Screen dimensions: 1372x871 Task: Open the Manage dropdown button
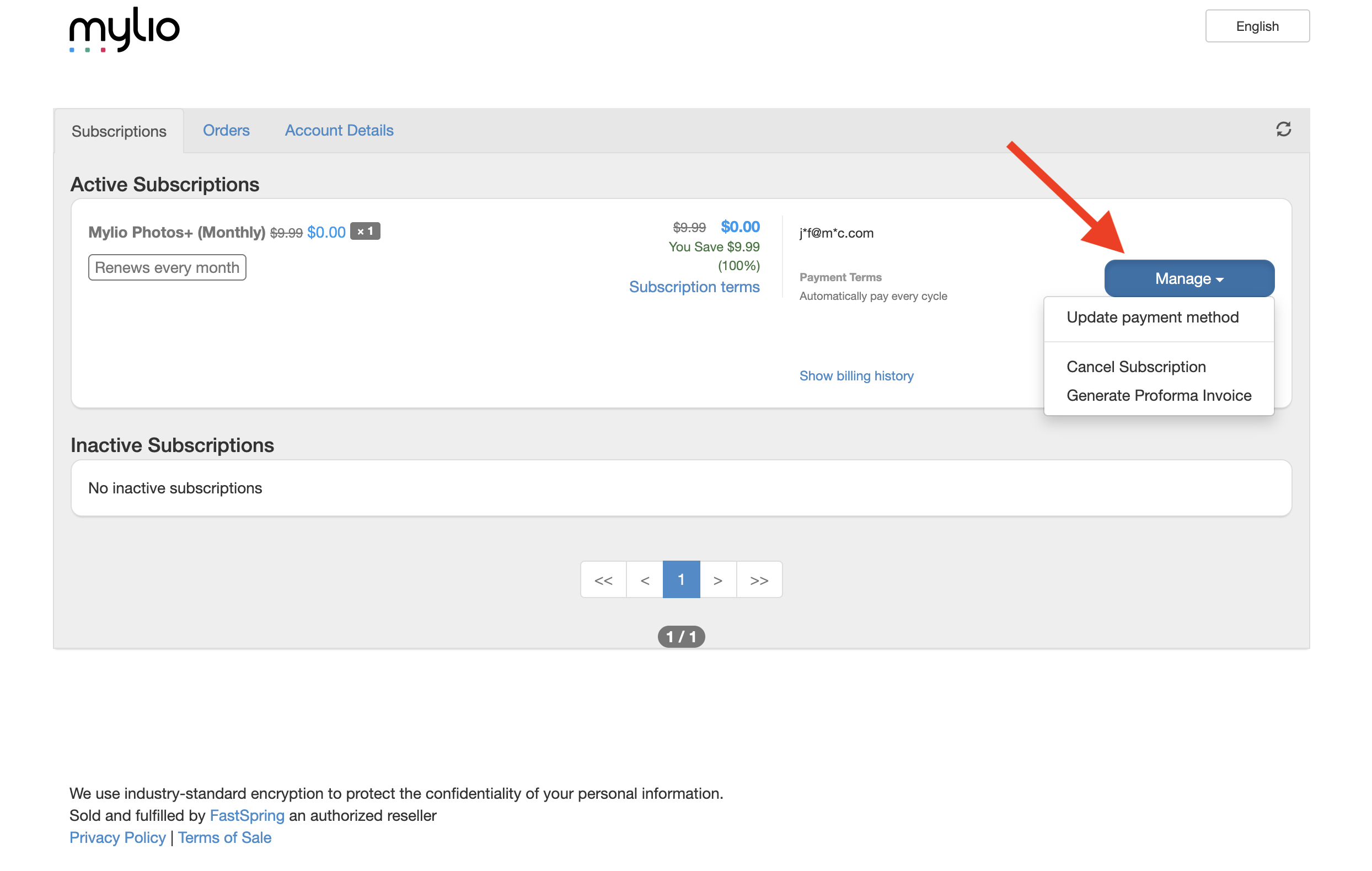(x=1188, y=278)
